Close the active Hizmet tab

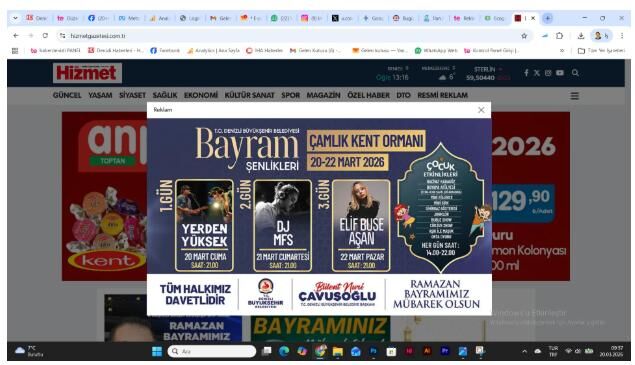coord(533,18)
